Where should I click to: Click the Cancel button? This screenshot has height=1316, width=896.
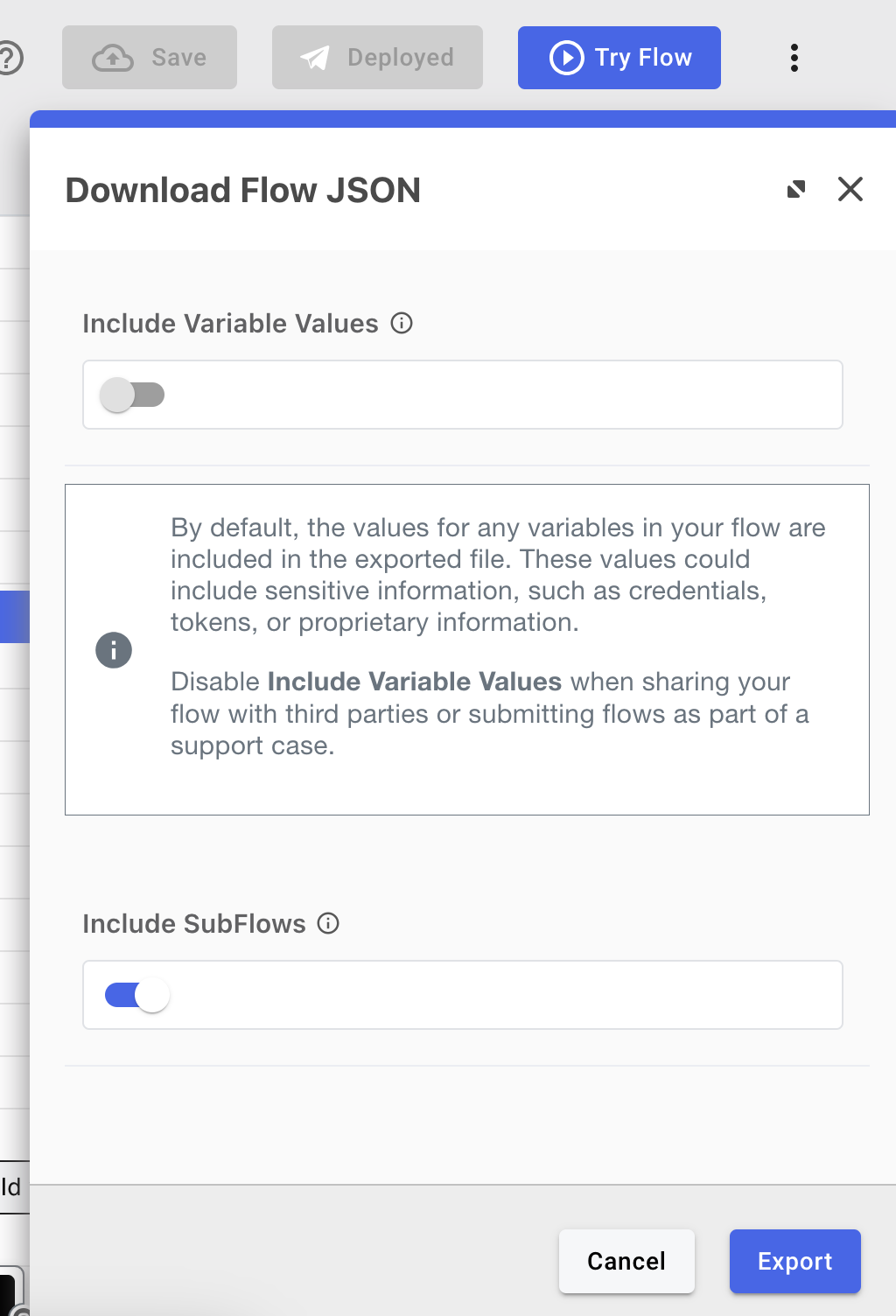(626, 1261)
